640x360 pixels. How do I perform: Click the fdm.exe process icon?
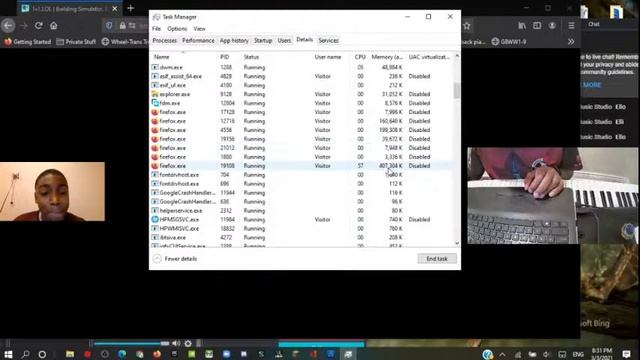coord(155,103)
